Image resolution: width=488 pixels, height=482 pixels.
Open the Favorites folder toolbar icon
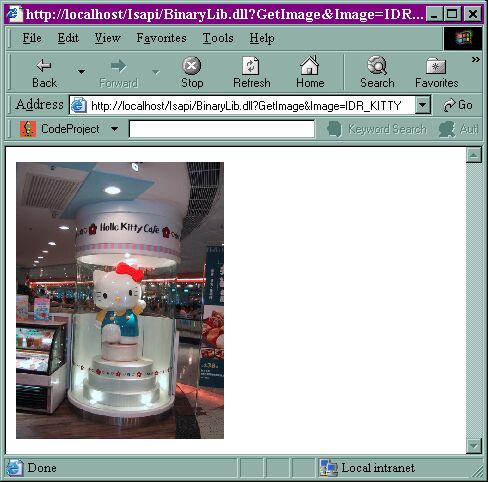(436, 66)
